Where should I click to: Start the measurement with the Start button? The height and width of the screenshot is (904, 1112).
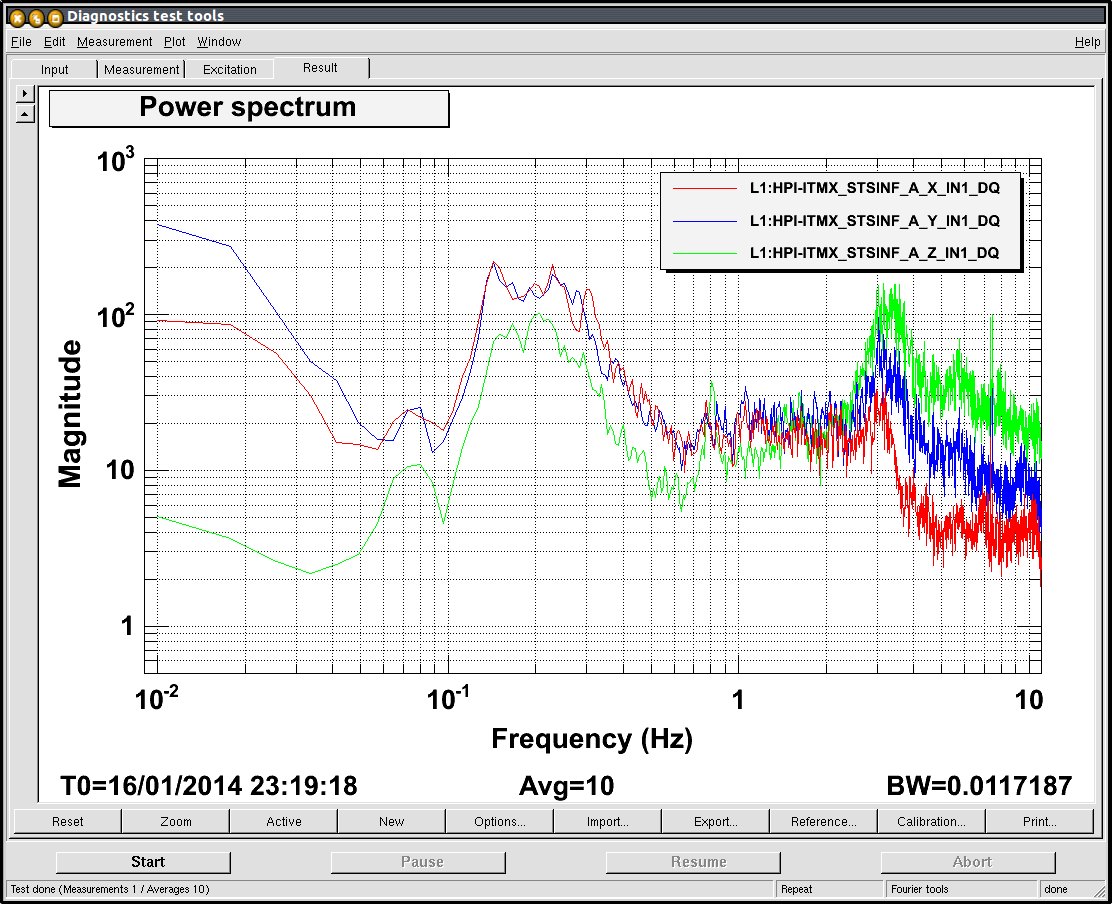[x=143, y=862]
